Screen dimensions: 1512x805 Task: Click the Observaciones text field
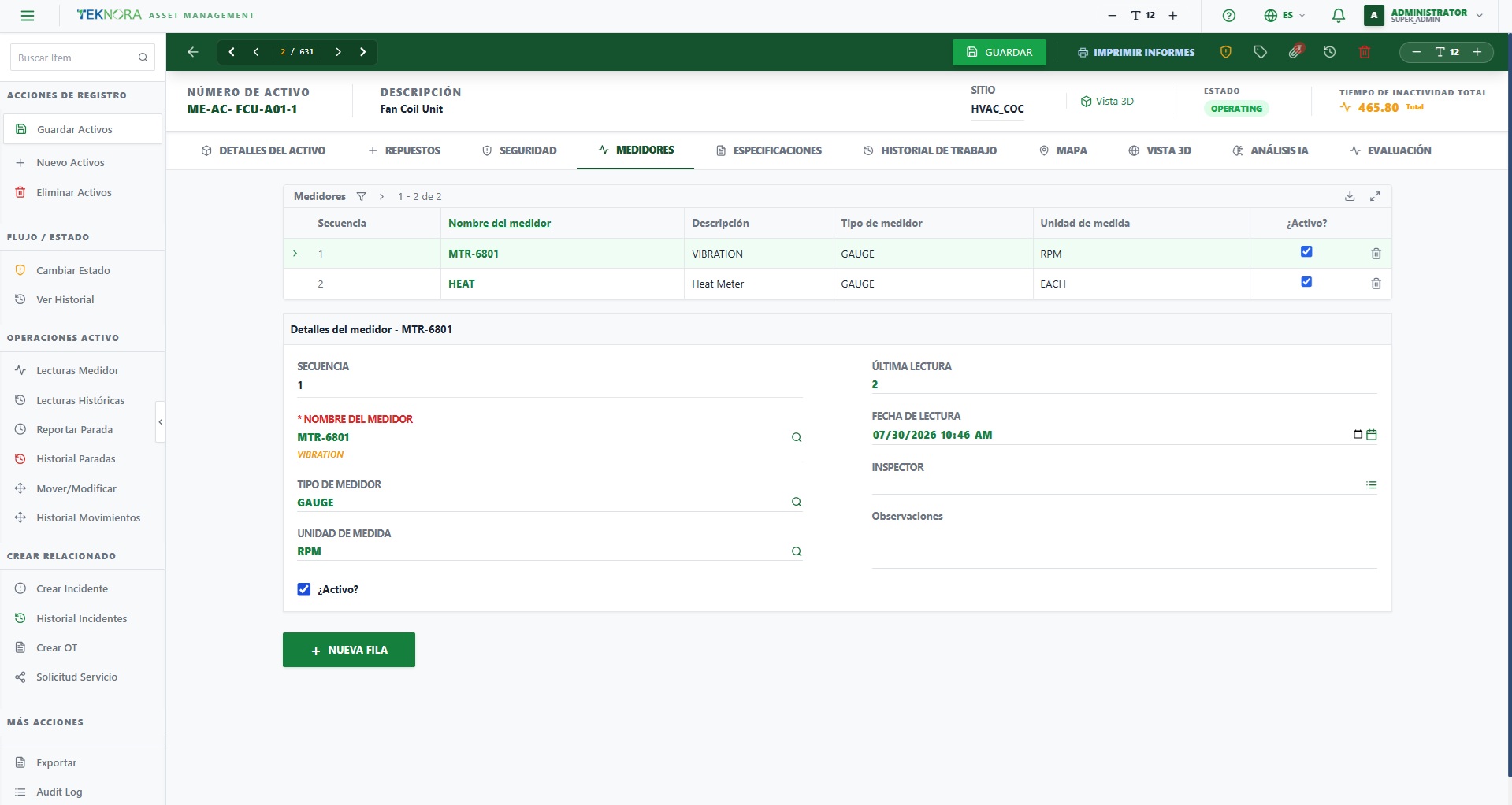pos(1124,547)
